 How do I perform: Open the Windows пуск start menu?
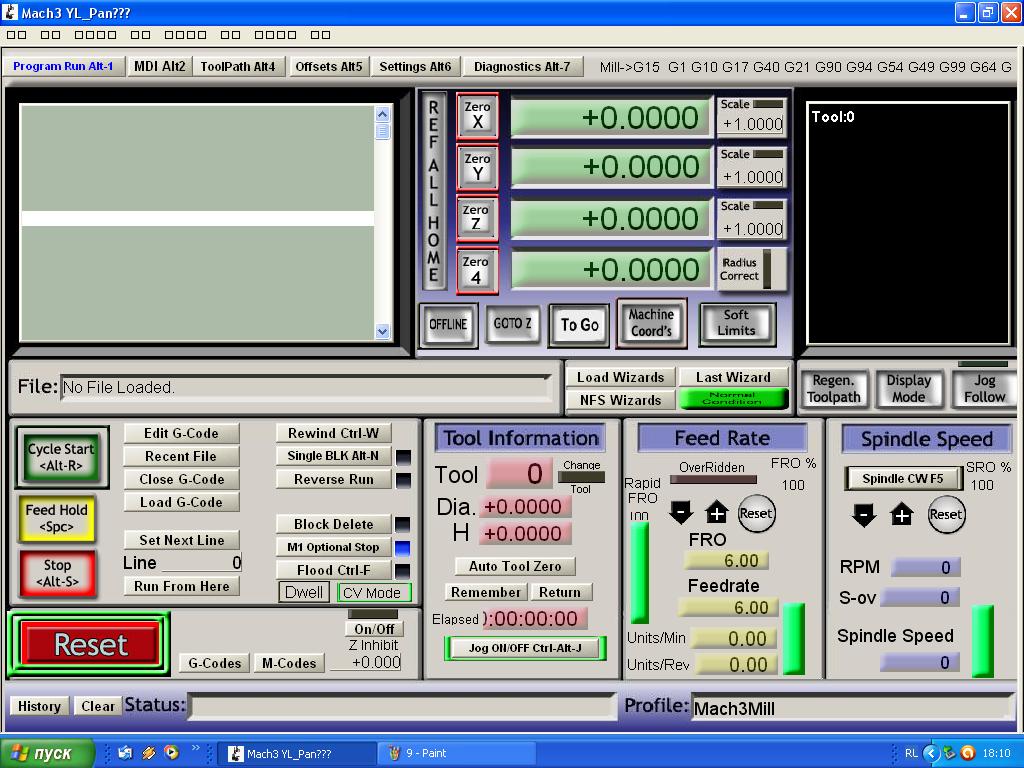coord(47,753)
